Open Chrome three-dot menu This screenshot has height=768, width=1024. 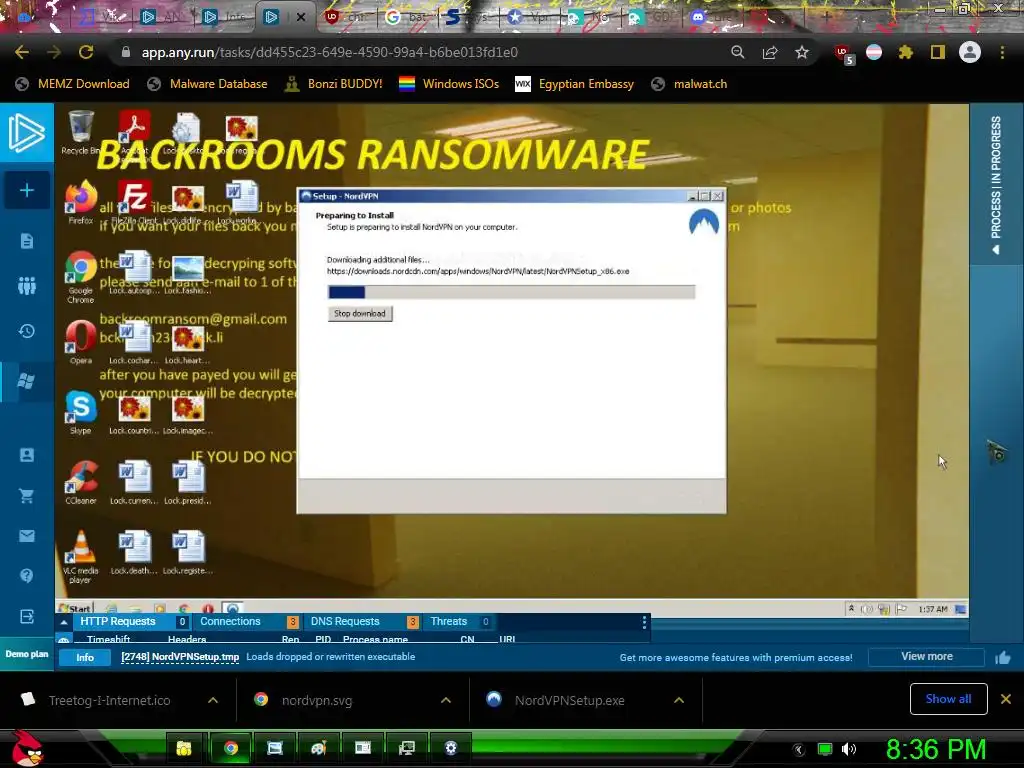(1002, 52)
